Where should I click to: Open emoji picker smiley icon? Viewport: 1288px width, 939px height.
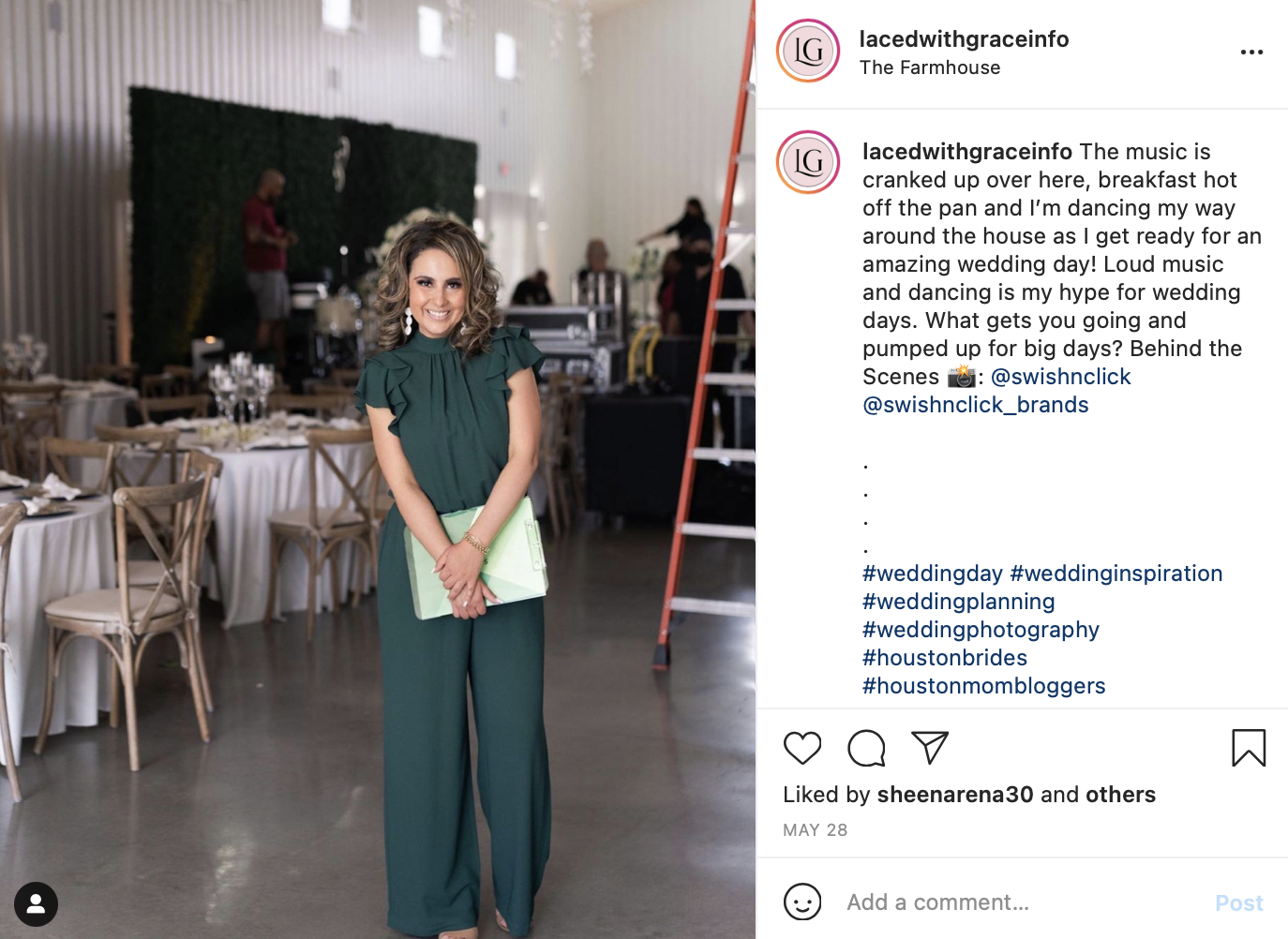tap(802, 902)
